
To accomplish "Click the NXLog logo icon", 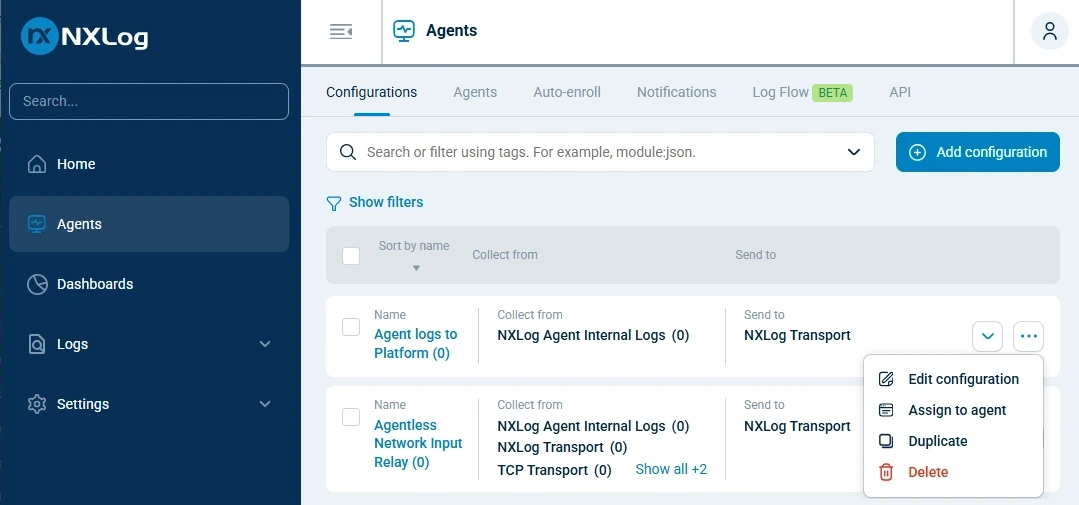I will (x=40, y=37).
